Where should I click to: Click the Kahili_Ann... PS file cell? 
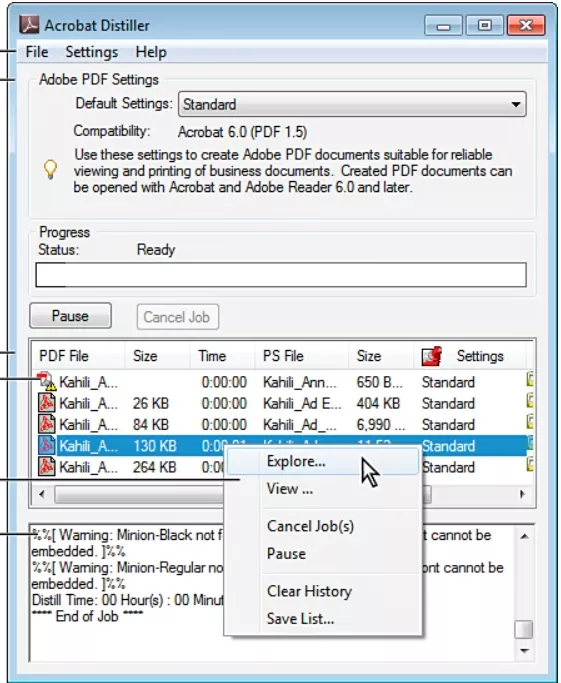[300, 382]
